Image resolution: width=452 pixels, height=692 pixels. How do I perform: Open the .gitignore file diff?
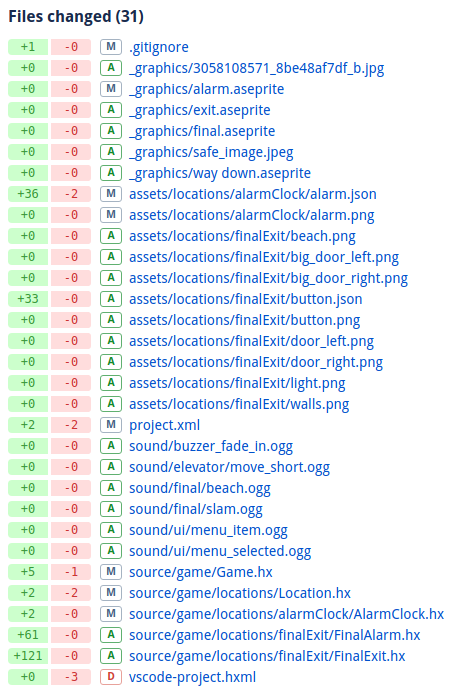(159, 47)
